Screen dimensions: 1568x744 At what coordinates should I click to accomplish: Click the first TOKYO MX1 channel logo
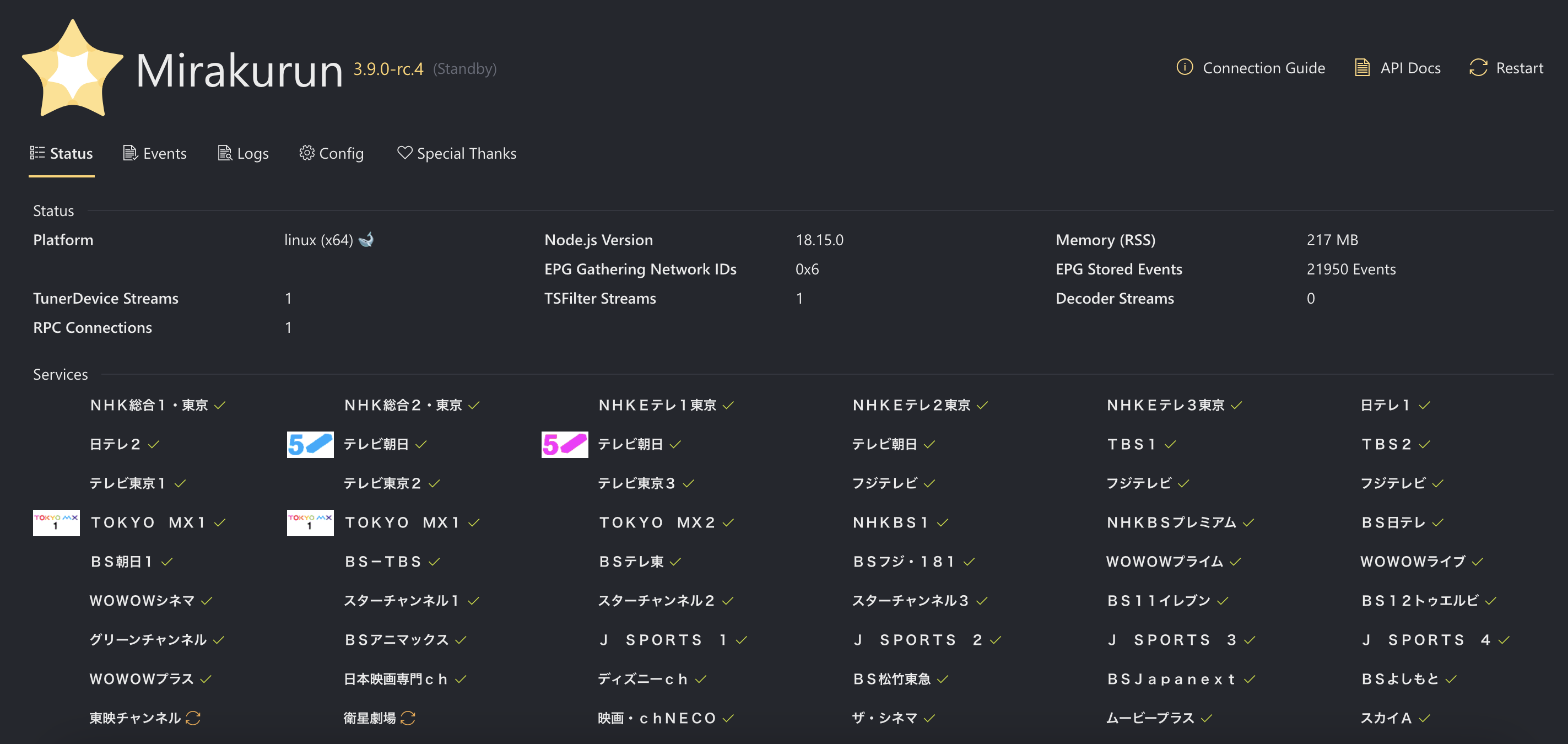pos(56,522)
